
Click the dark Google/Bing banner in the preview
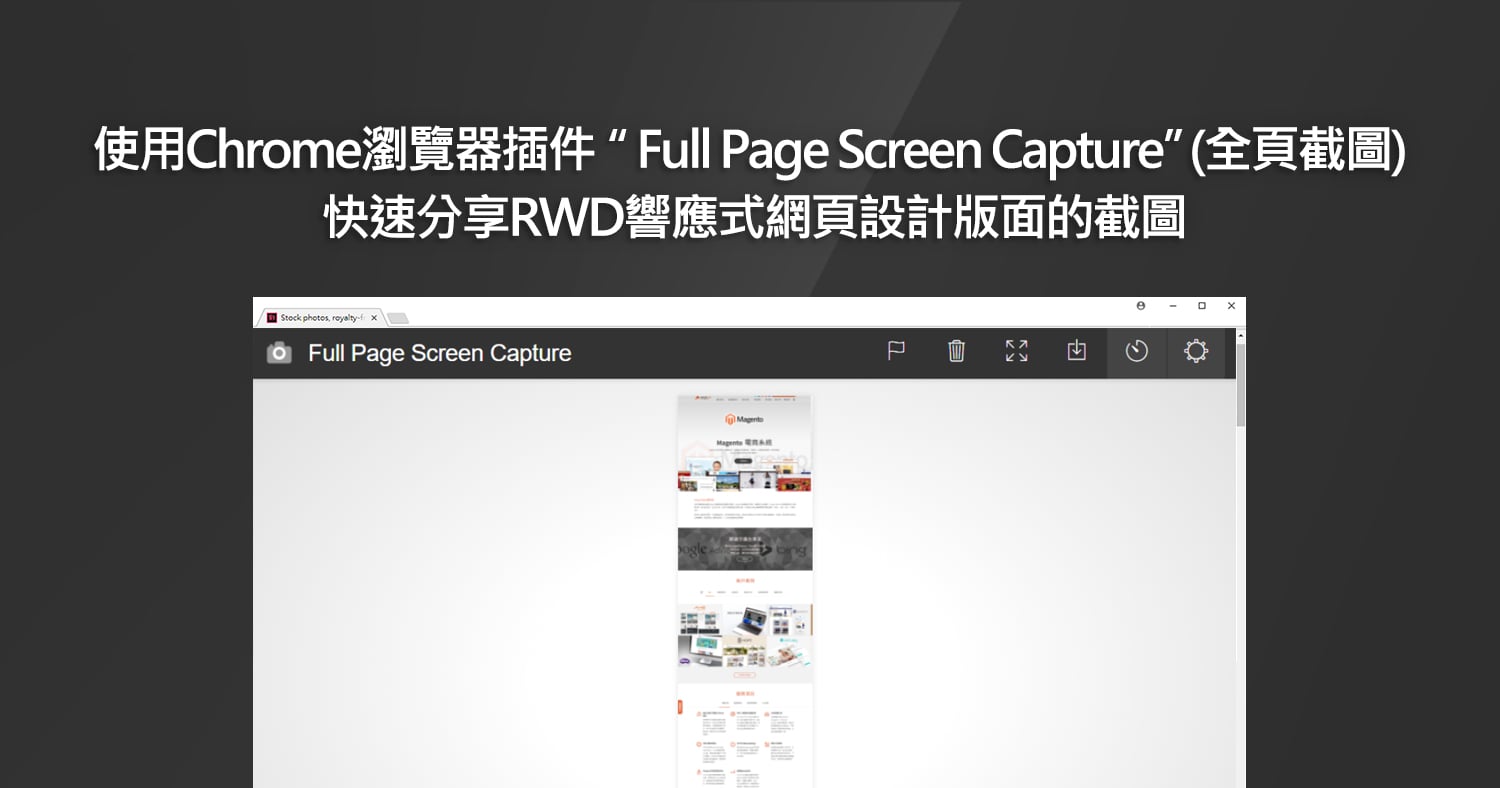745,549
